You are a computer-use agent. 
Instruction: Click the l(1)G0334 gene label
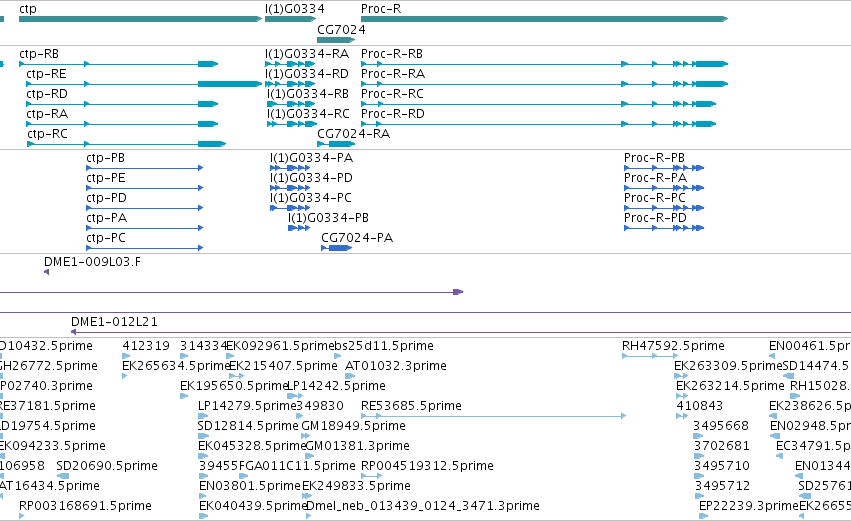click(x=295, y=9)
